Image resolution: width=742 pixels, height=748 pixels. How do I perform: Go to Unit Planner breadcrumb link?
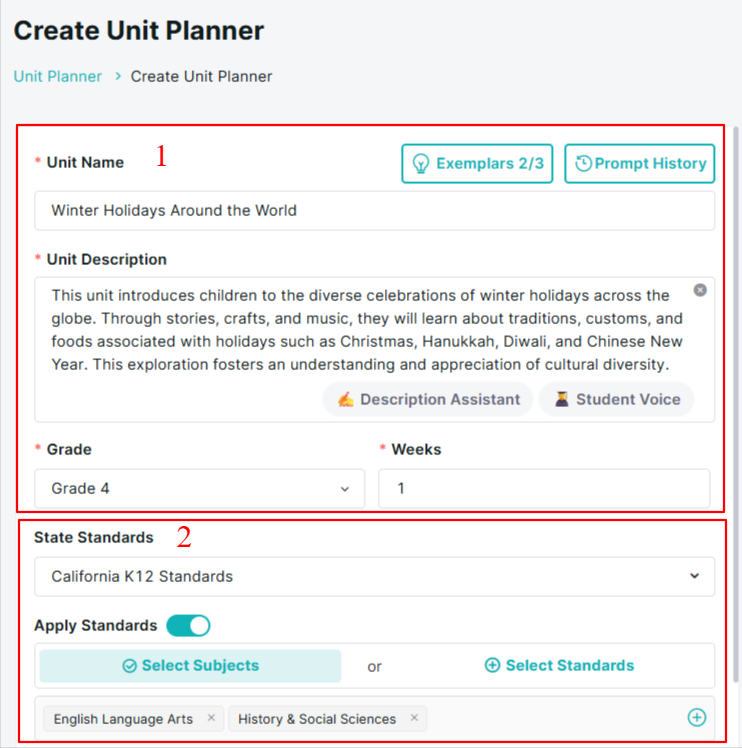(x=58, y=76)
